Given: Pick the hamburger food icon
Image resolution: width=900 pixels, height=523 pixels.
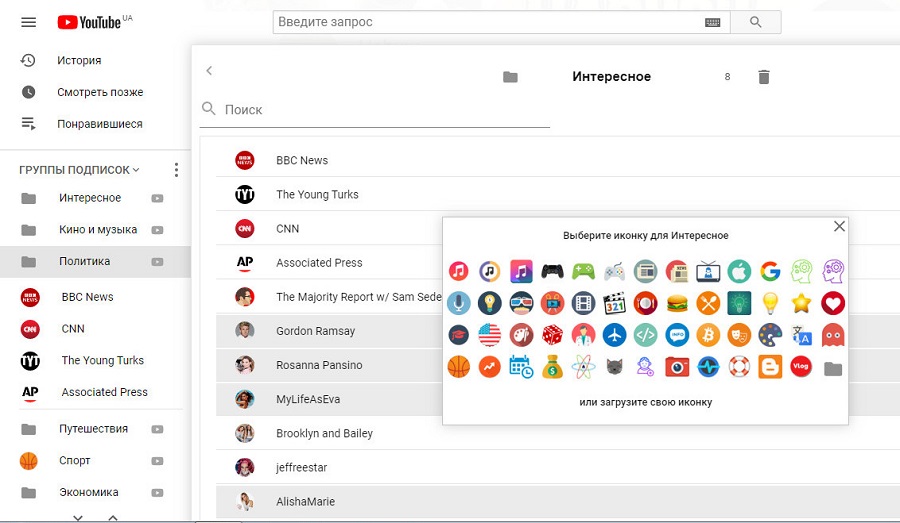Looking at the screenshot, I should pos(677,303).
